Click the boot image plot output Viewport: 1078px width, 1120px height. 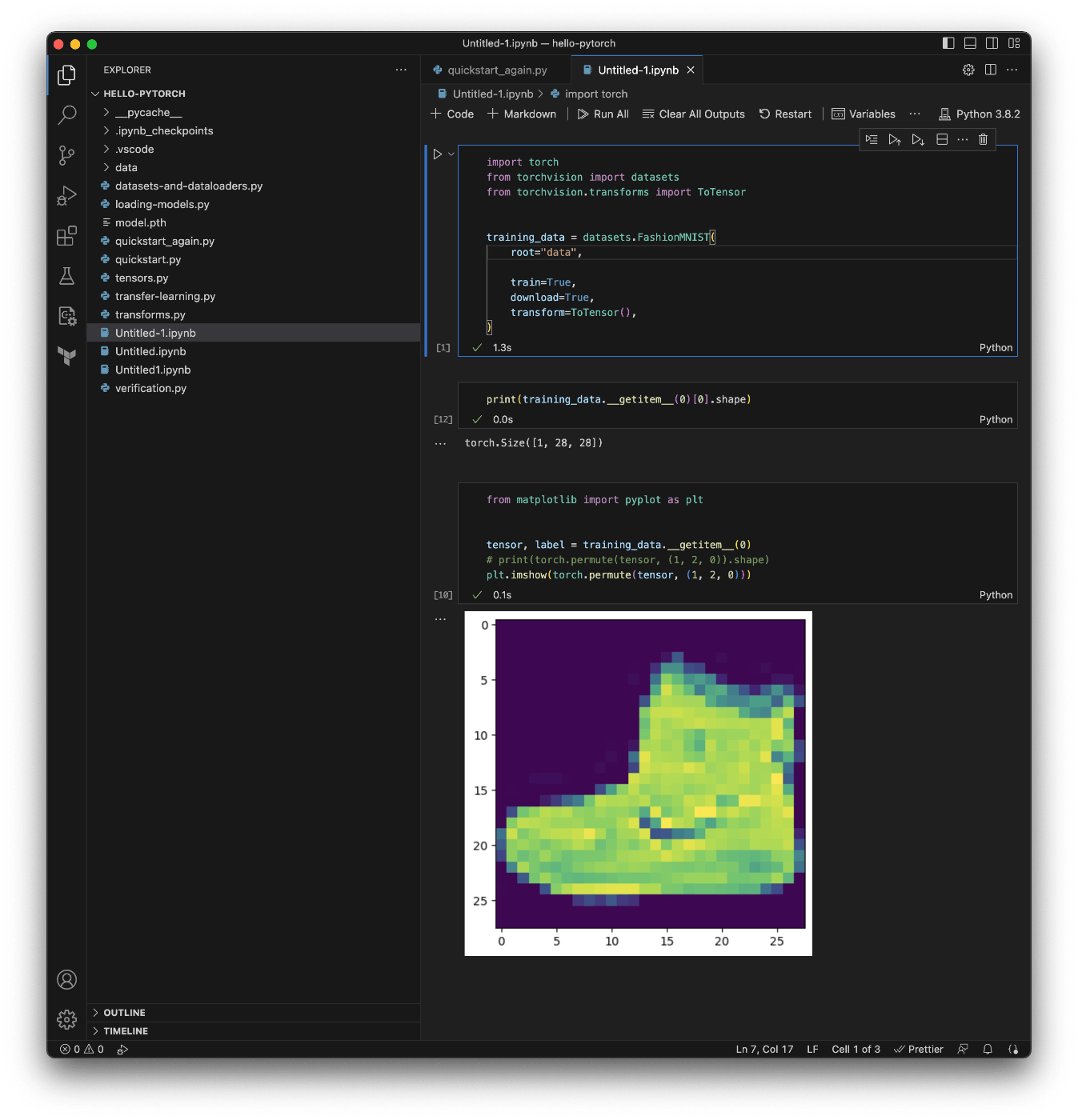coord(639,784)
